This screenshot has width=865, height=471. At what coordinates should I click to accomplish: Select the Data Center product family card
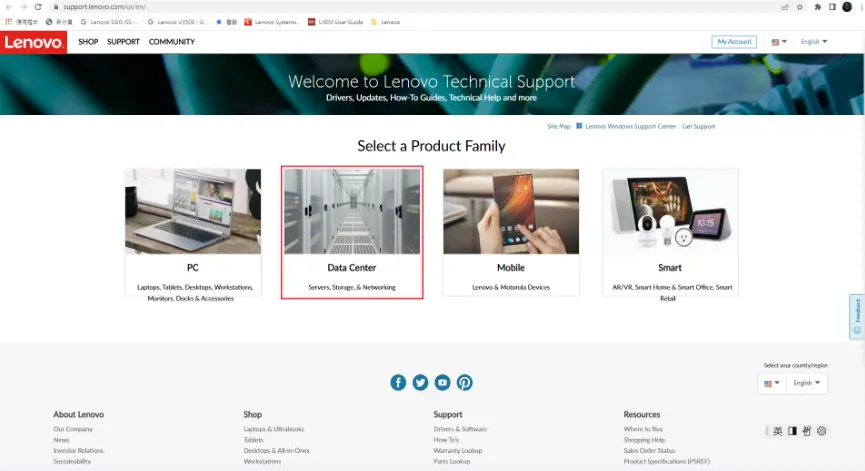[x=352, y=232]
